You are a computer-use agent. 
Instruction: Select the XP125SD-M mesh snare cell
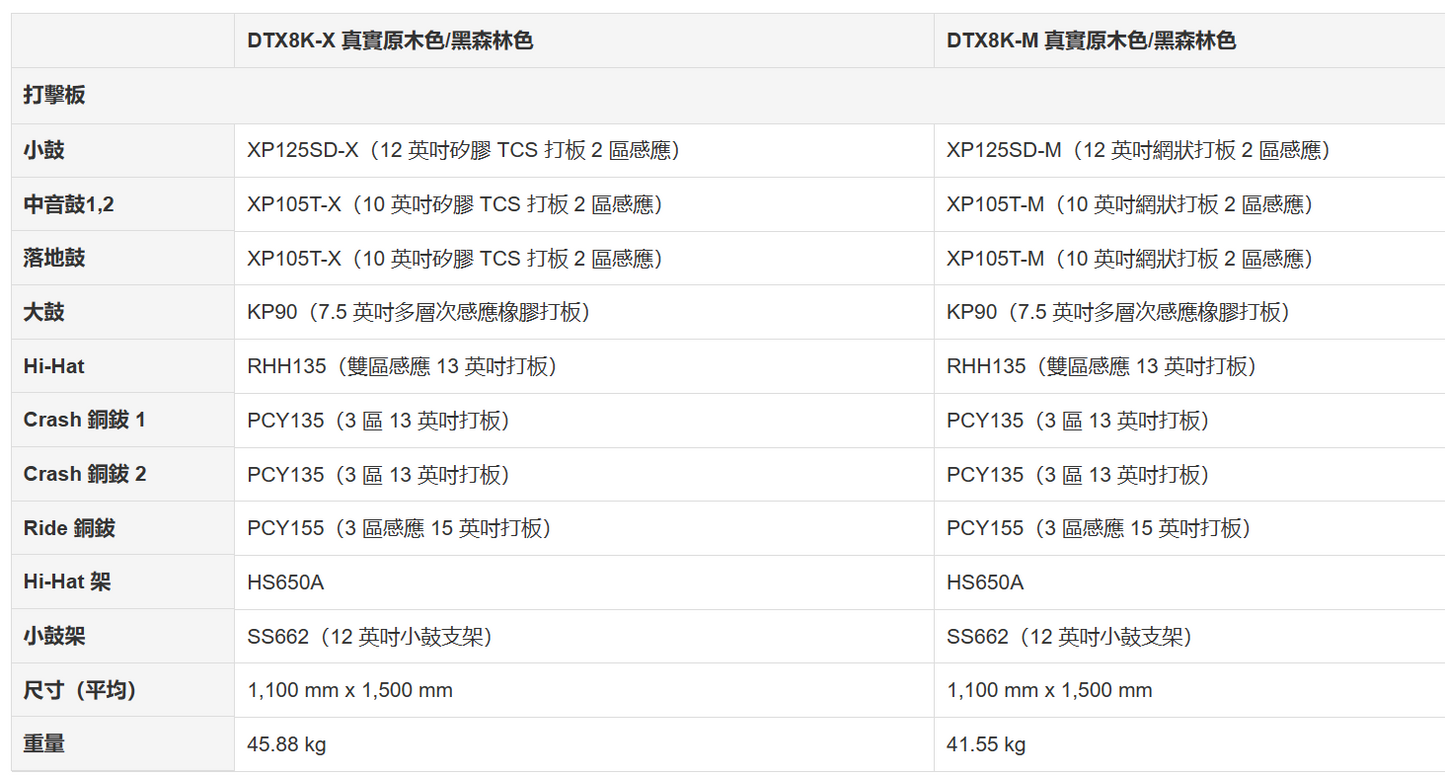pos(1138,150)
